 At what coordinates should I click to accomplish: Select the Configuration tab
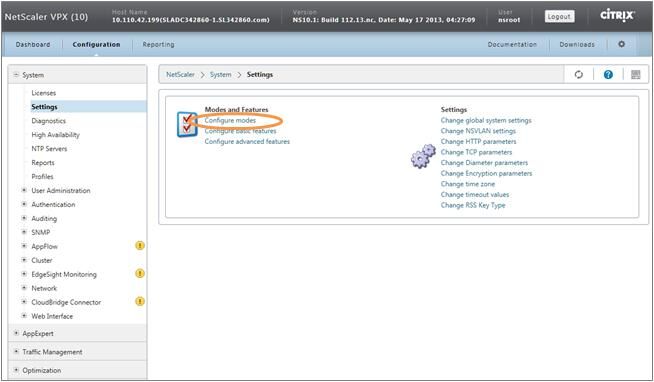96,44
